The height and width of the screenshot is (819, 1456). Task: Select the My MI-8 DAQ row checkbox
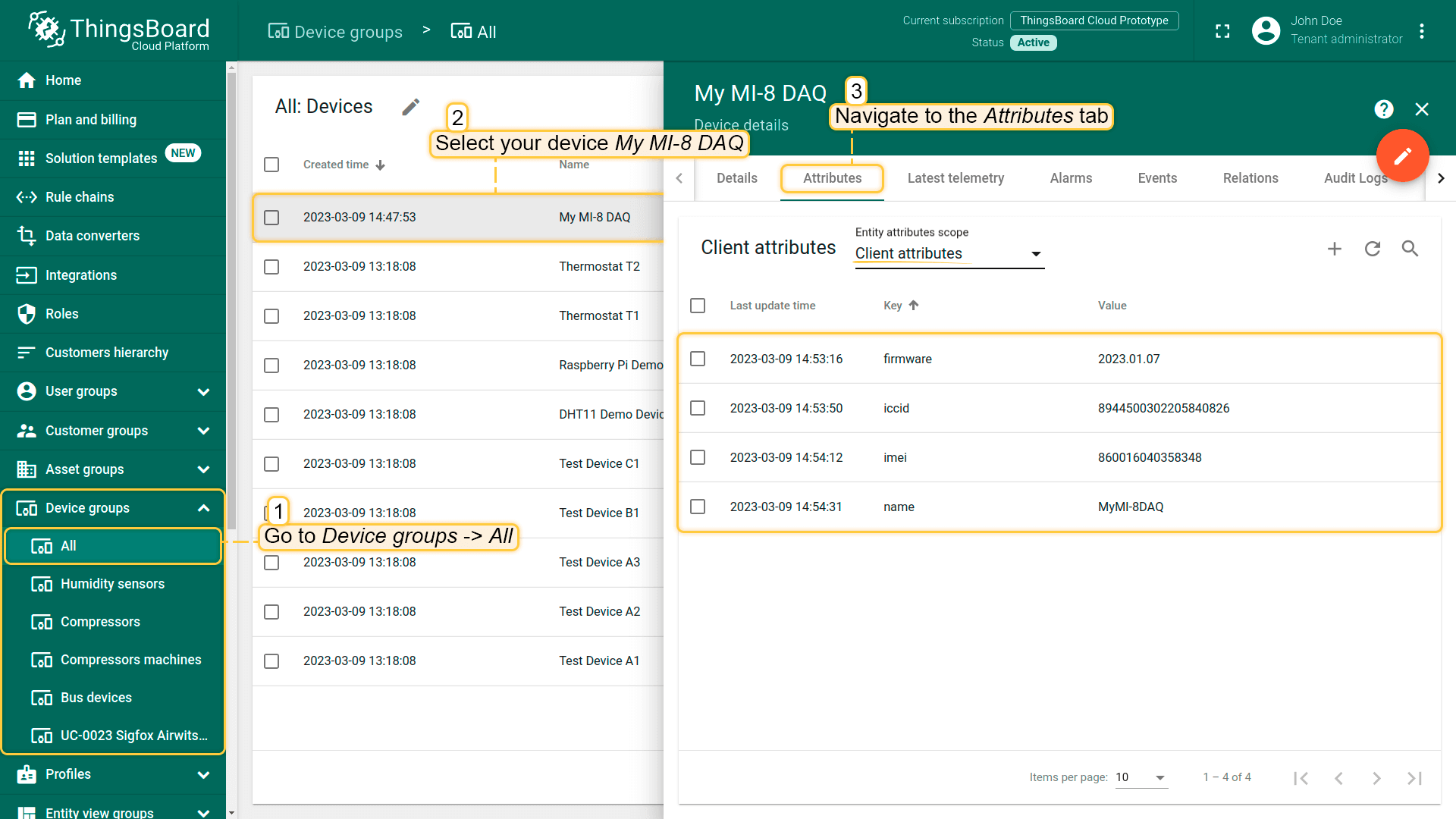[271, 218]
